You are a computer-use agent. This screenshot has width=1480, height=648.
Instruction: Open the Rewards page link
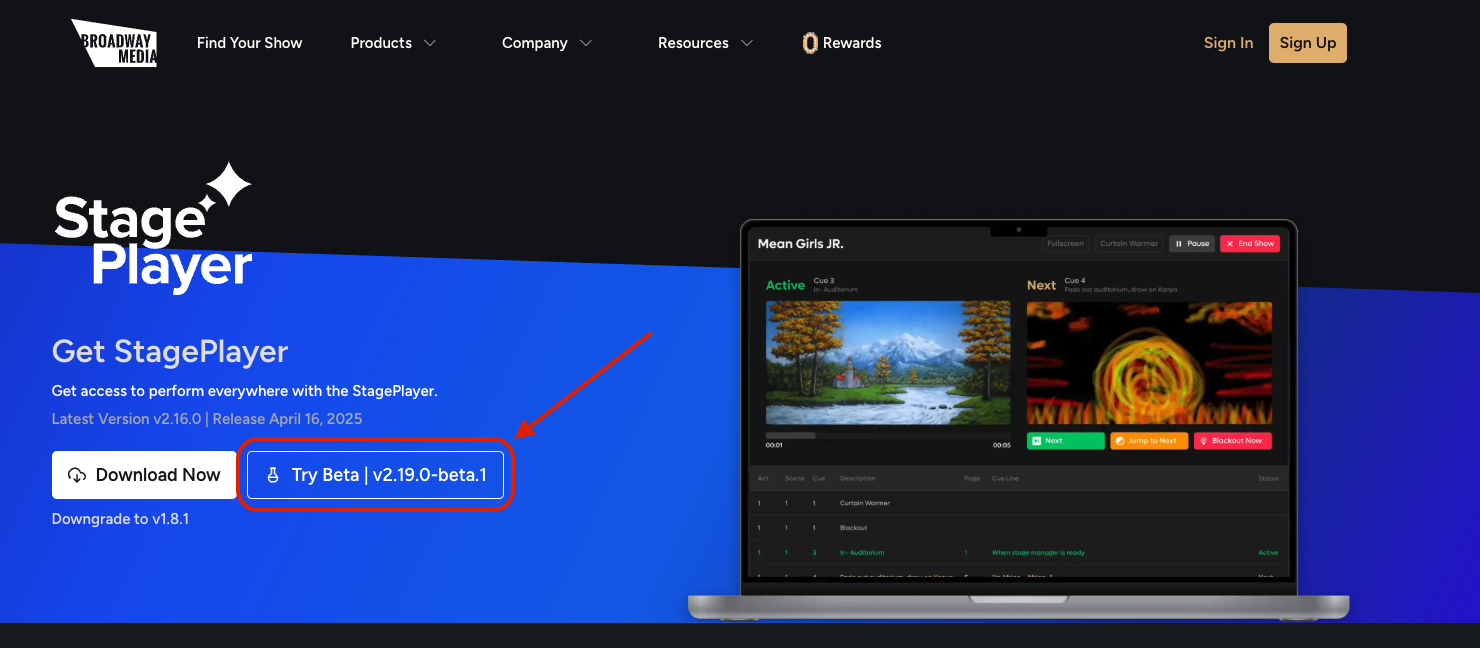point(842,43)
